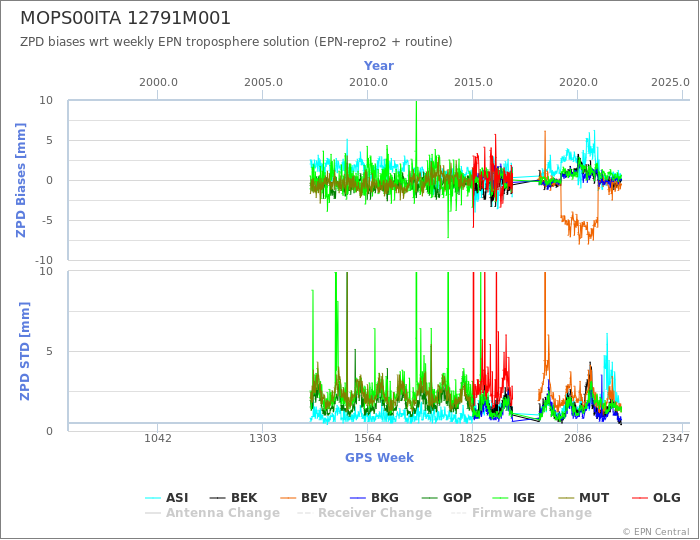Enable the Antenna Change legend item
Viewport: 700px width, 540px height.
pyautogui.click(x=212, y=513)
